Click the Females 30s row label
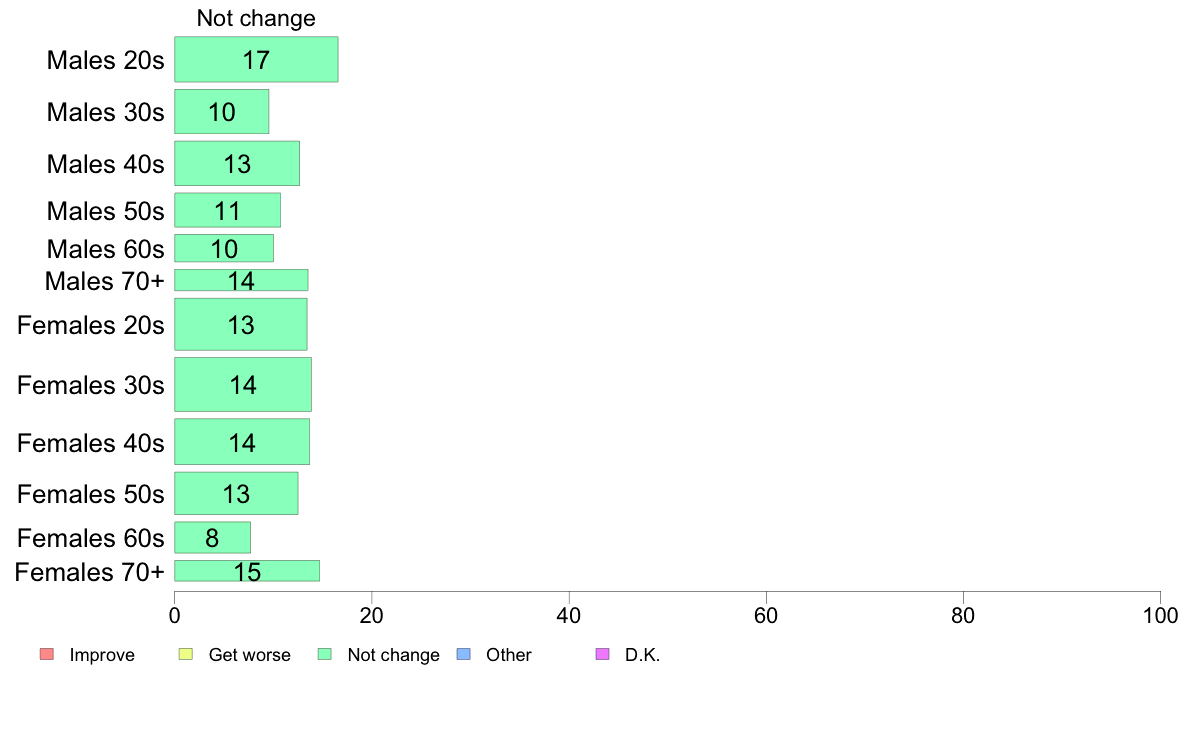The height and width of the screenshot is (736, 1188). 91,385
